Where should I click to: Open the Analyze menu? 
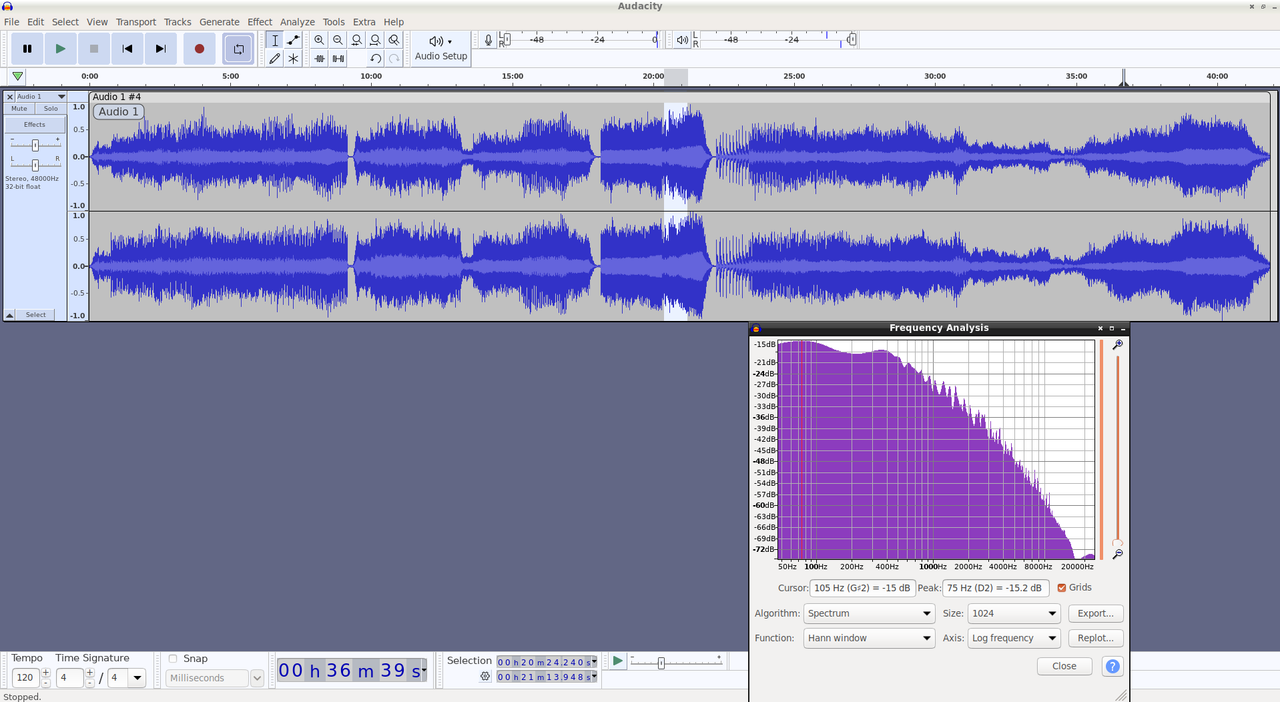[297, 22]
